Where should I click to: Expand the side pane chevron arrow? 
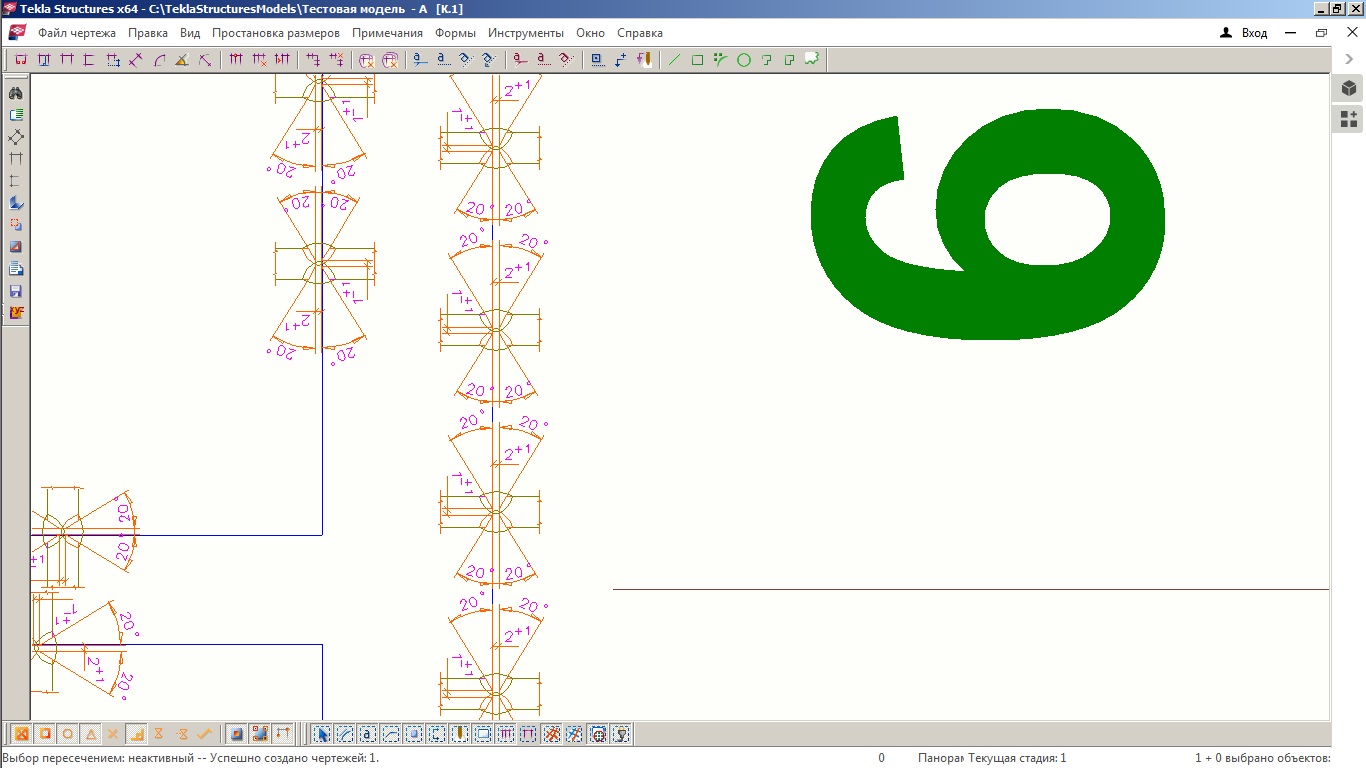1349,60
